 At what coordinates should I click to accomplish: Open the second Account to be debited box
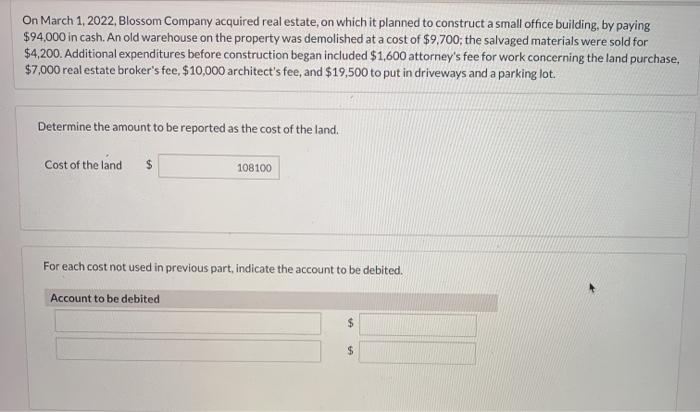coord(188,350)
